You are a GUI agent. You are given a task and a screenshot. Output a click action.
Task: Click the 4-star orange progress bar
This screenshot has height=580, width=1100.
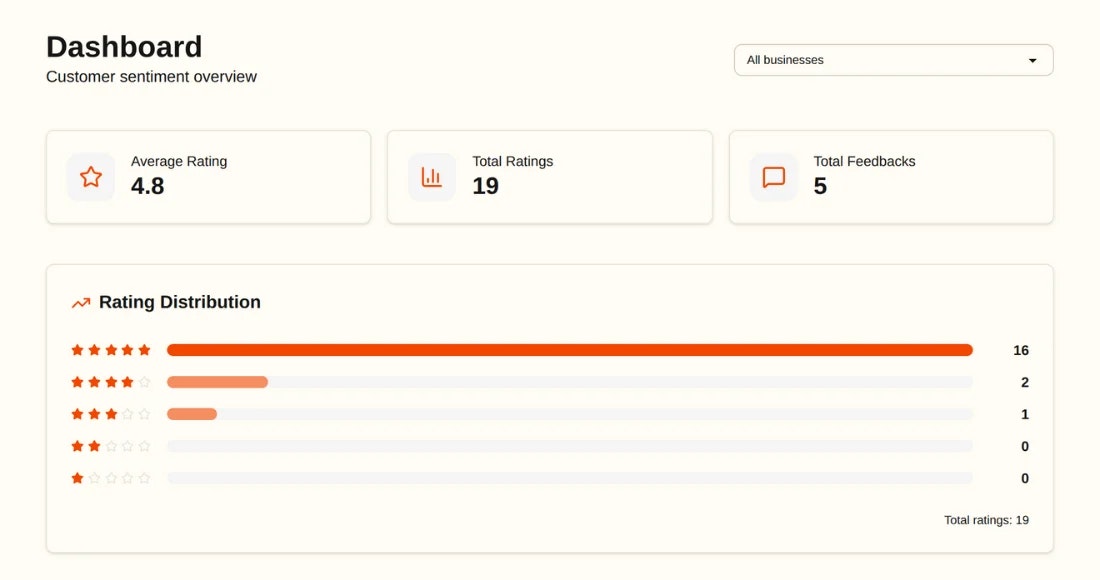[x=217, y=382]
